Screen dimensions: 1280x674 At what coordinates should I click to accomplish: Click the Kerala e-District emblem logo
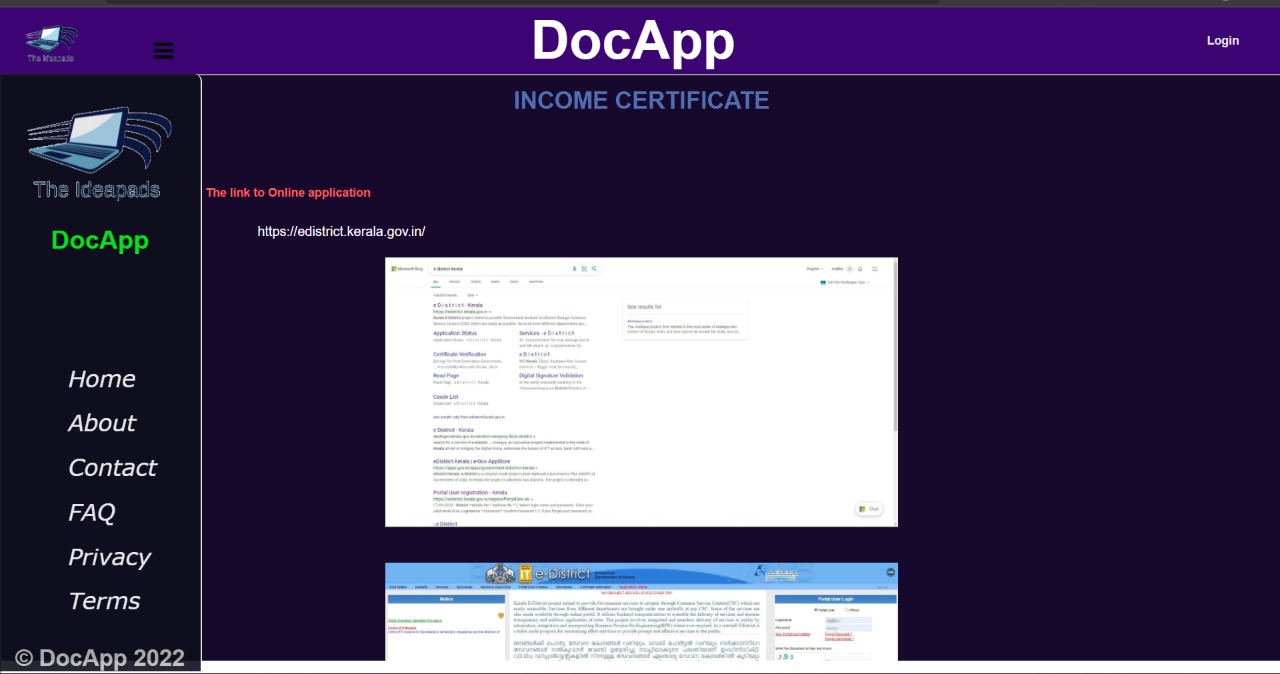coord(498,572)
